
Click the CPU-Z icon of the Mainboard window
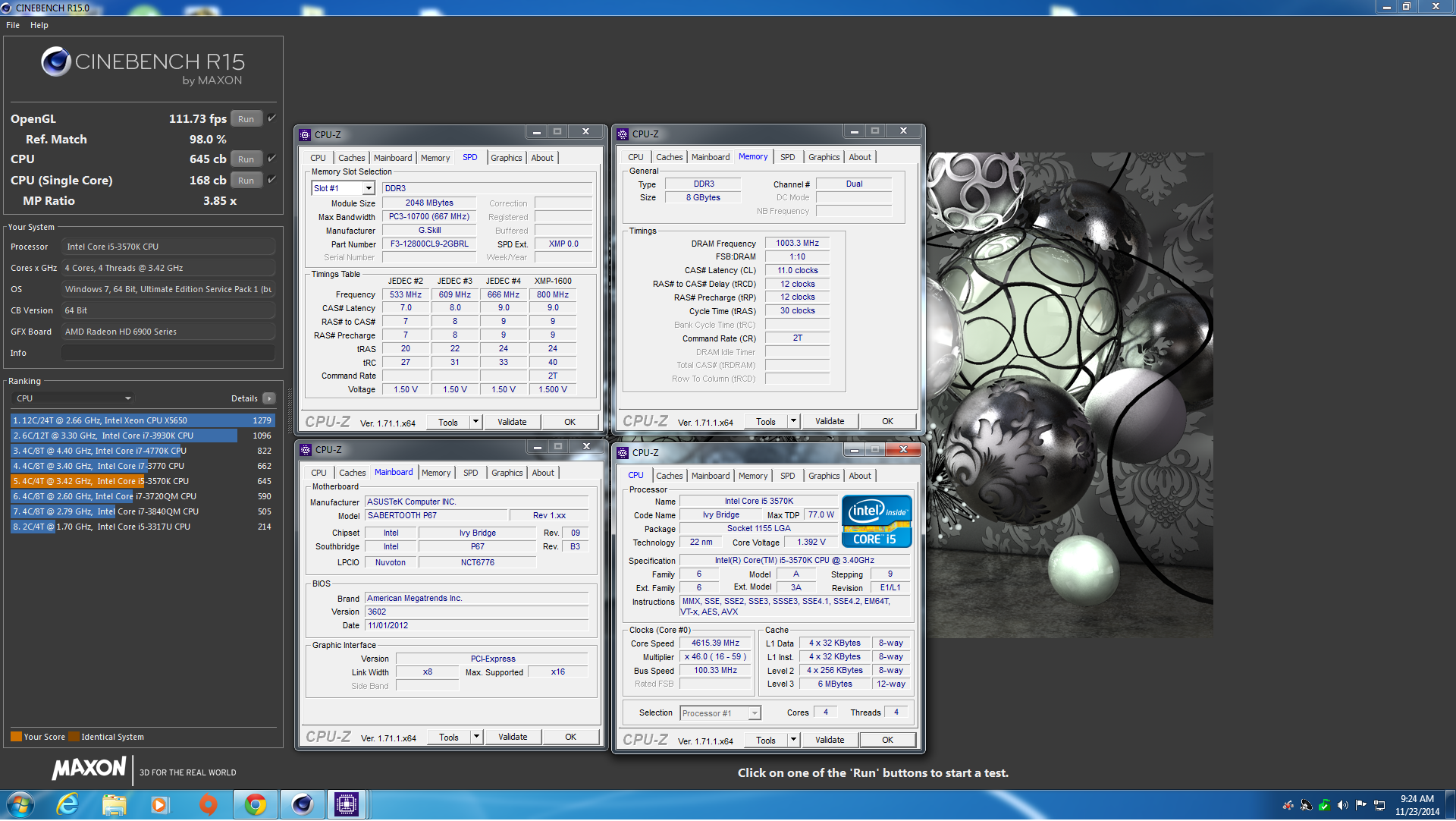[x=306, y=450]
